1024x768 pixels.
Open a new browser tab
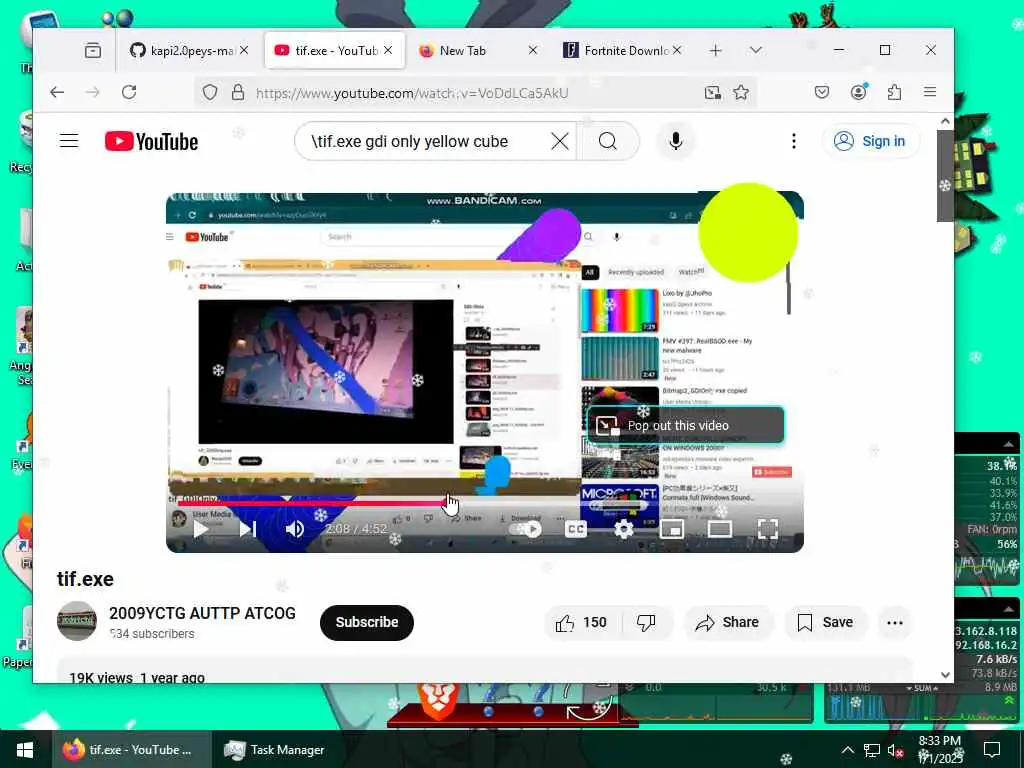click(x=716, y=50)
